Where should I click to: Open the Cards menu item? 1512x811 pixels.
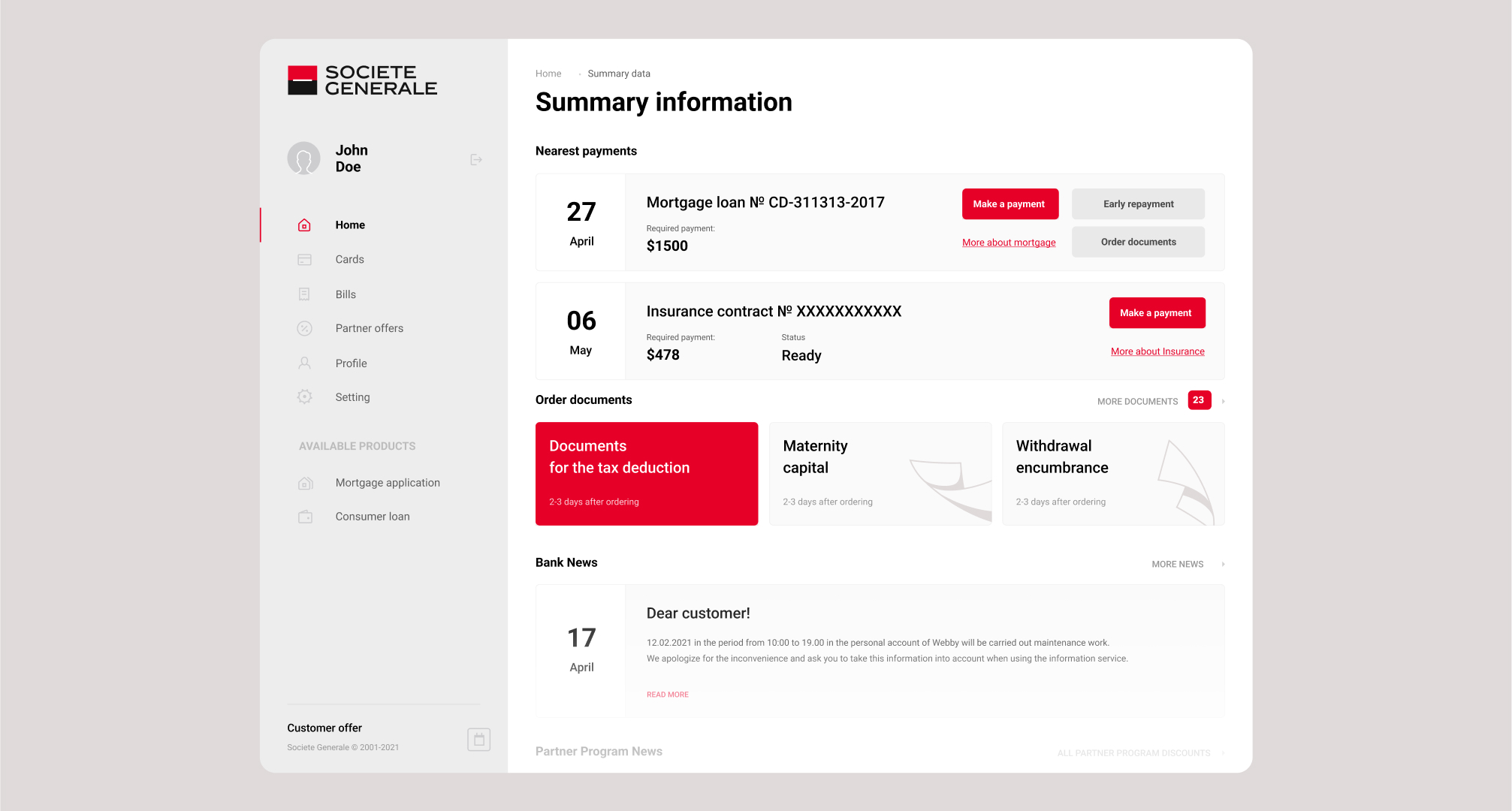pos(349,260)
